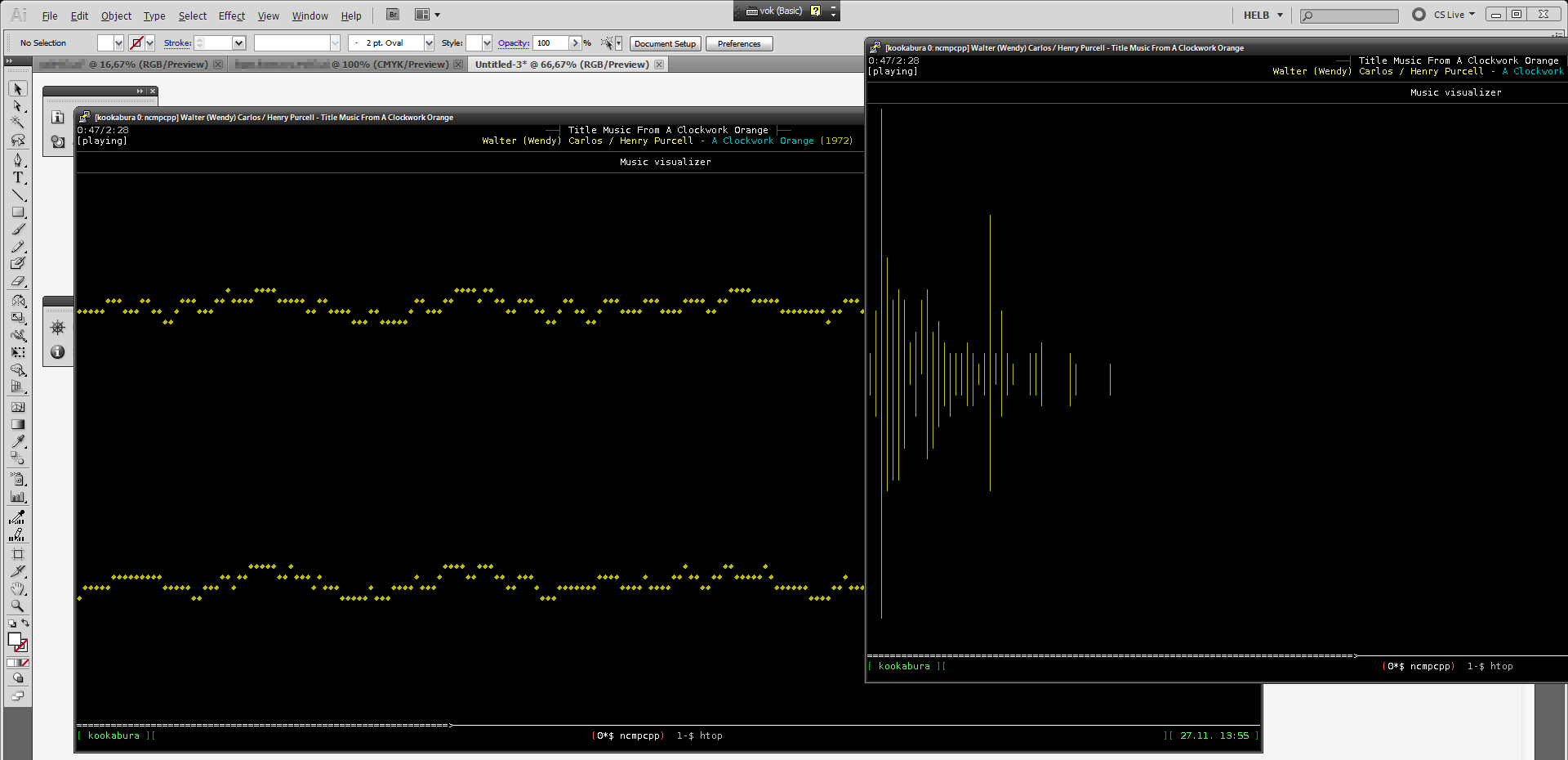Image resolution: width=1568 pixels, height=760 pixels.
Task: Reset to default fill and stroke
Action: 11,623
